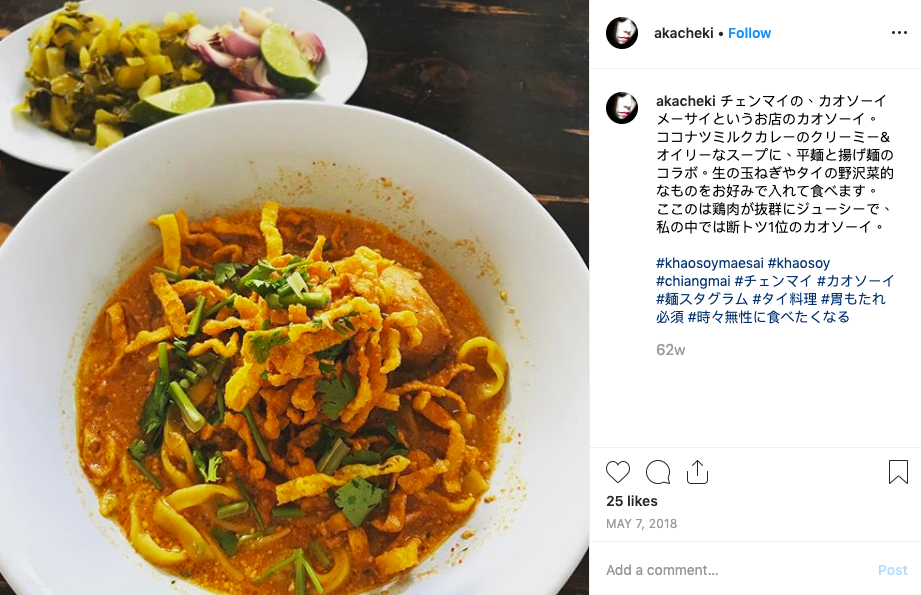Share the post using share icon
Image resolution: width=921 pixels, height=595 pixels.
click(x=697, y=472)
